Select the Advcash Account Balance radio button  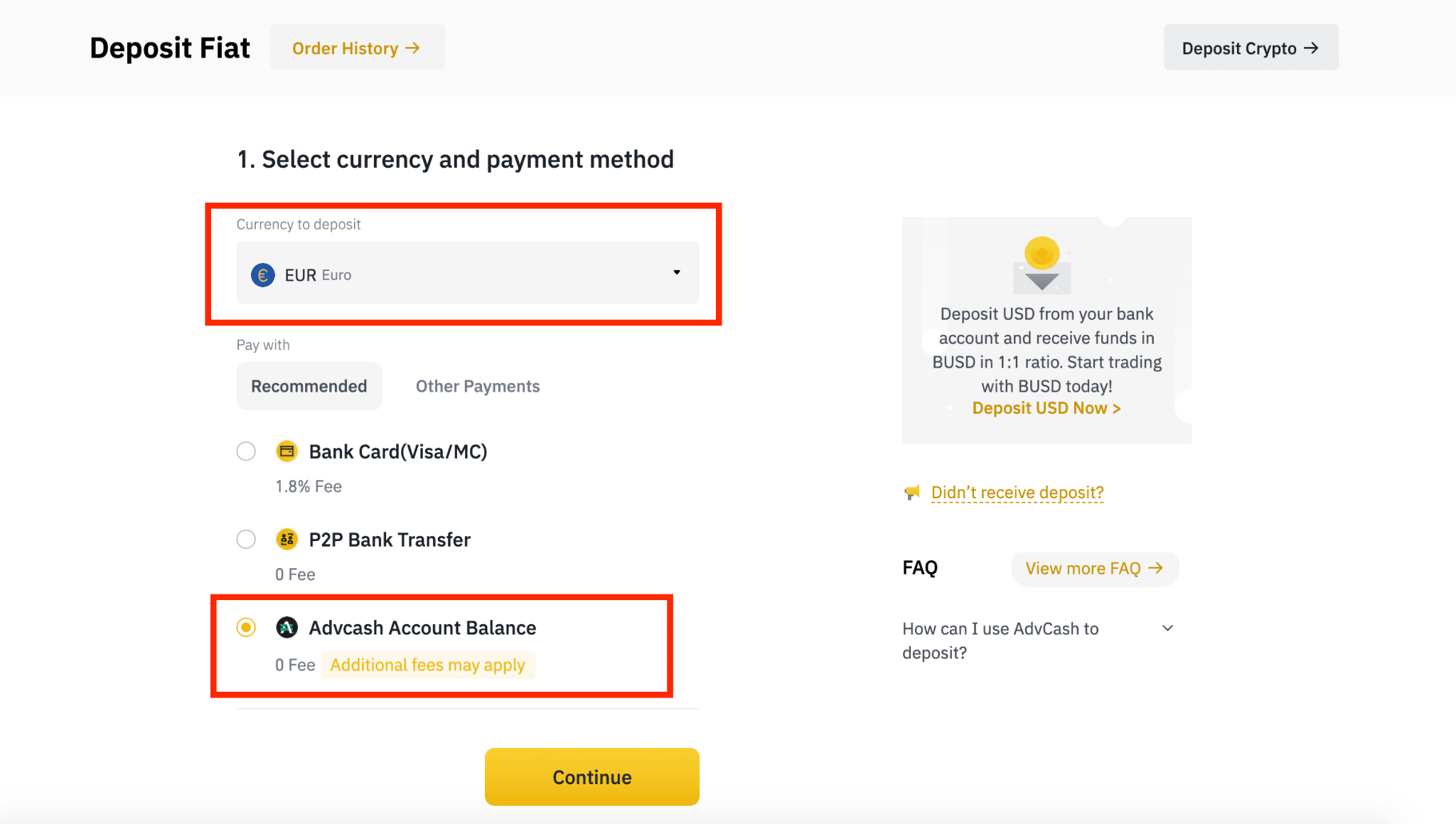pos(245,627)
